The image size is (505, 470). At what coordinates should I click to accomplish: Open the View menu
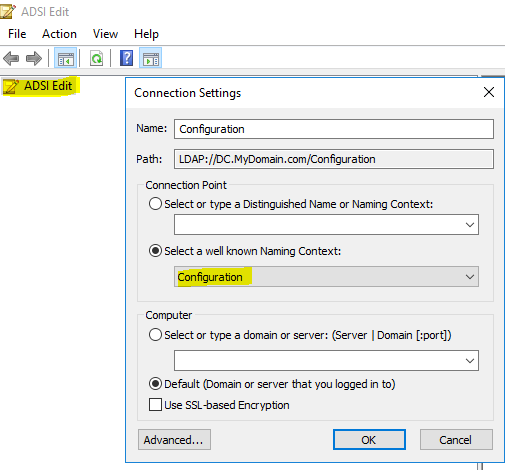(x=105, y=34)
